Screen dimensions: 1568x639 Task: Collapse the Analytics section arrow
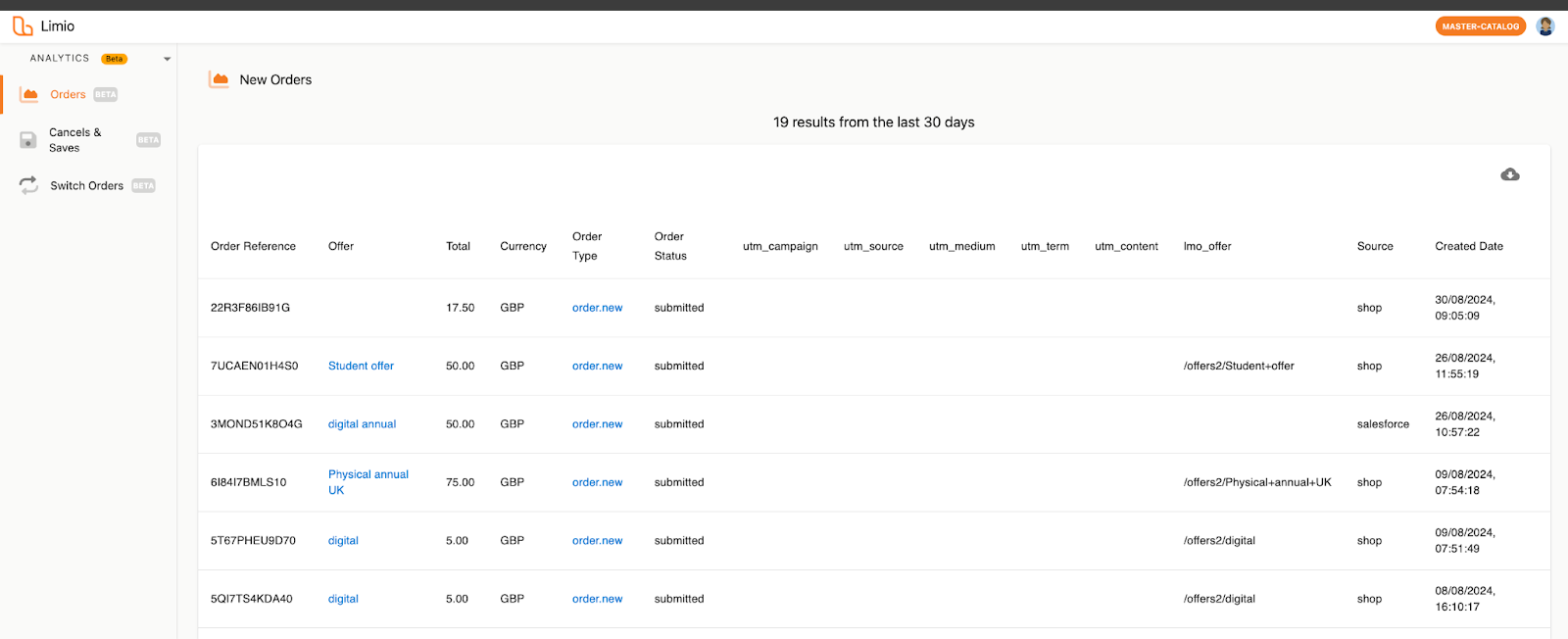(167, 59)
